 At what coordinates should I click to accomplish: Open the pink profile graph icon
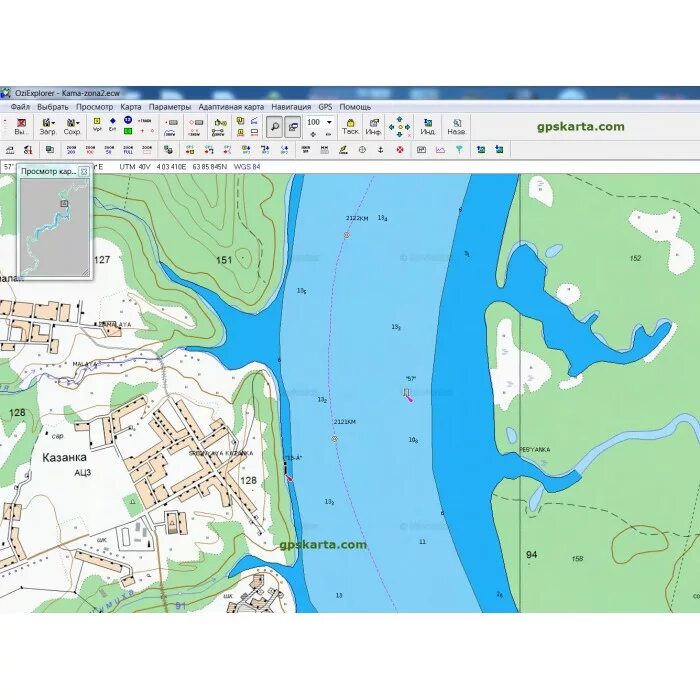[x=440, y=150]
